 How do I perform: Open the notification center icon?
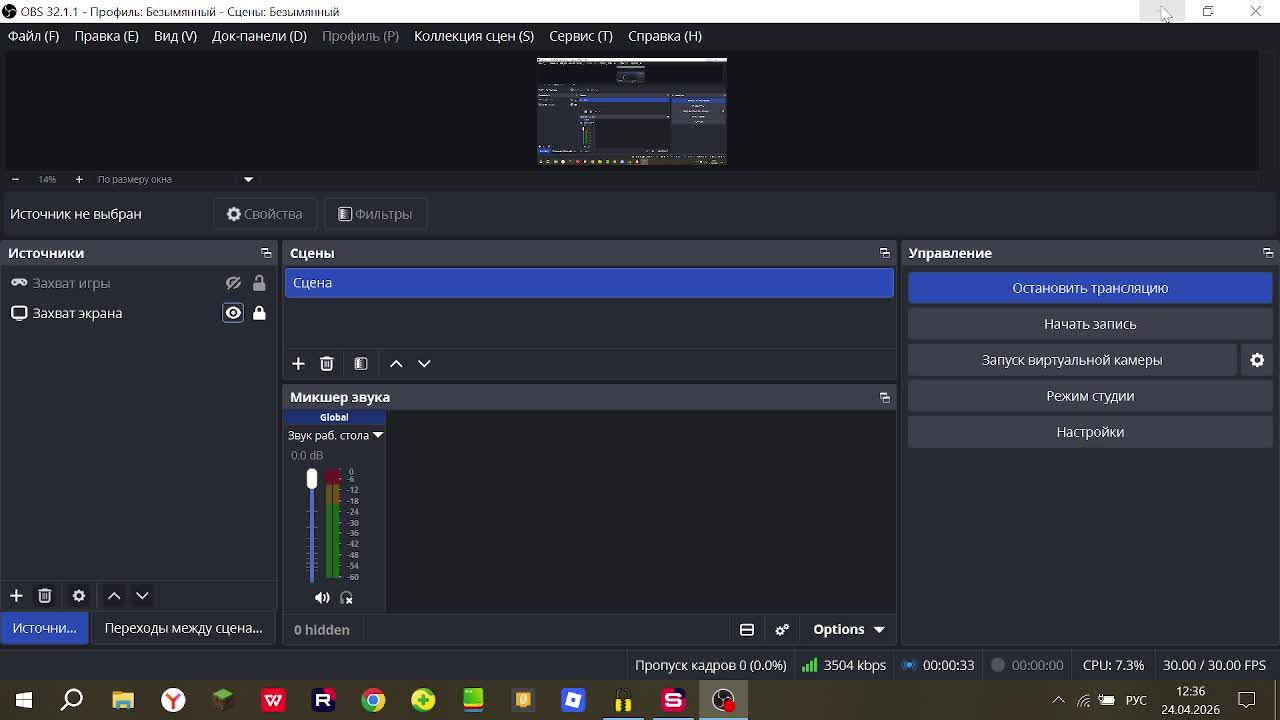coord(1247,700)
